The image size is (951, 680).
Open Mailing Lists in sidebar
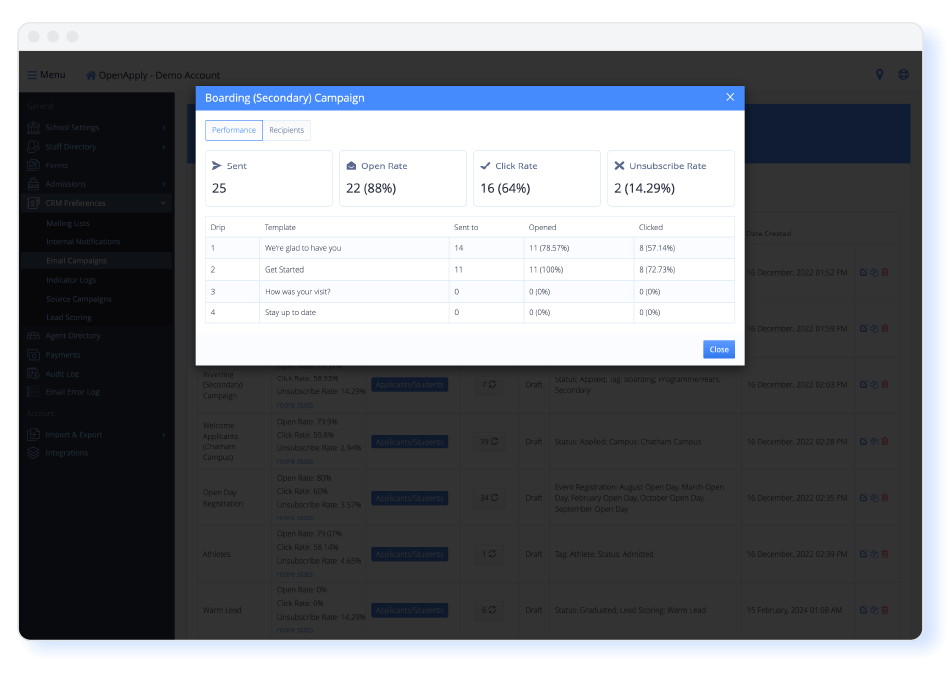point(68,223)
